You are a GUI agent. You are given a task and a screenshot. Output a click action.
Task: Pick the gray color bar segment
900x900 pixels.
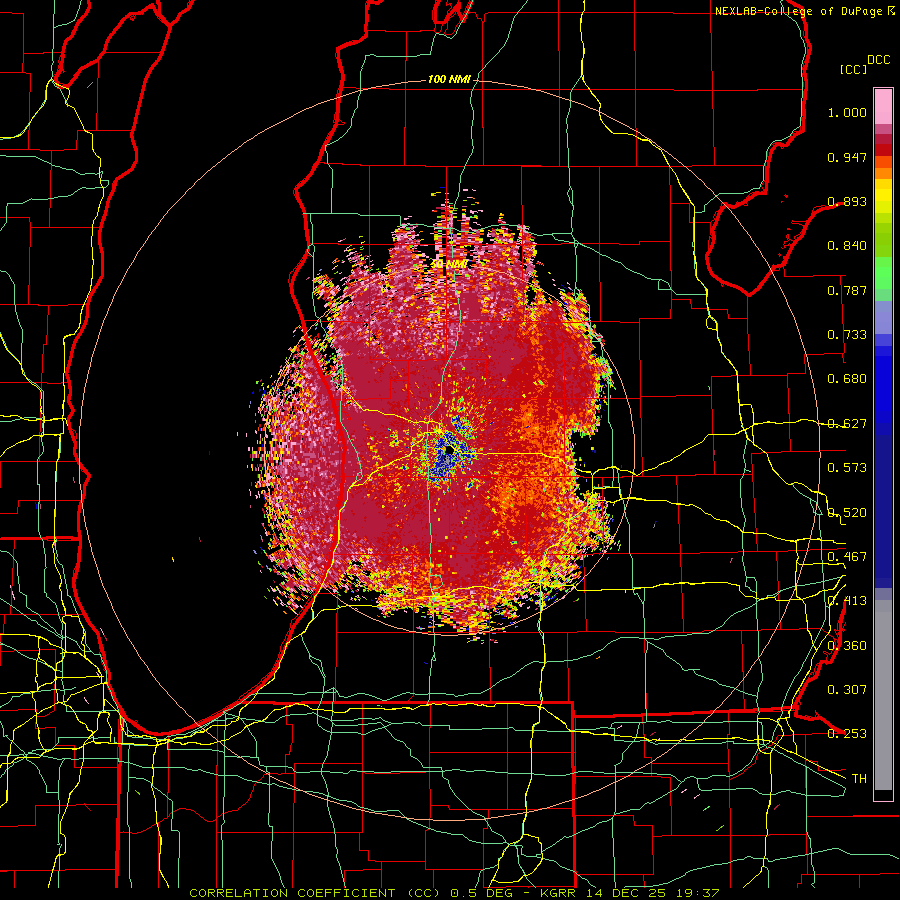coord(883,695)
